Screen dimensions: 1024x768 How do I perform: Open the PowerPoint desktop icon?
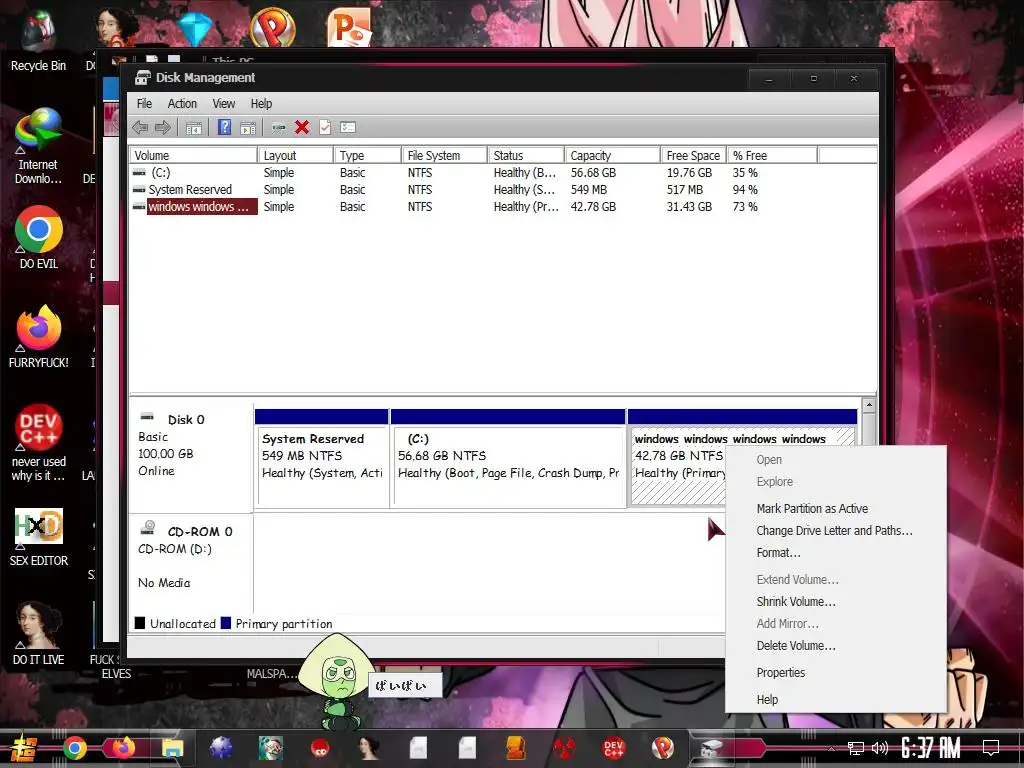349,27
